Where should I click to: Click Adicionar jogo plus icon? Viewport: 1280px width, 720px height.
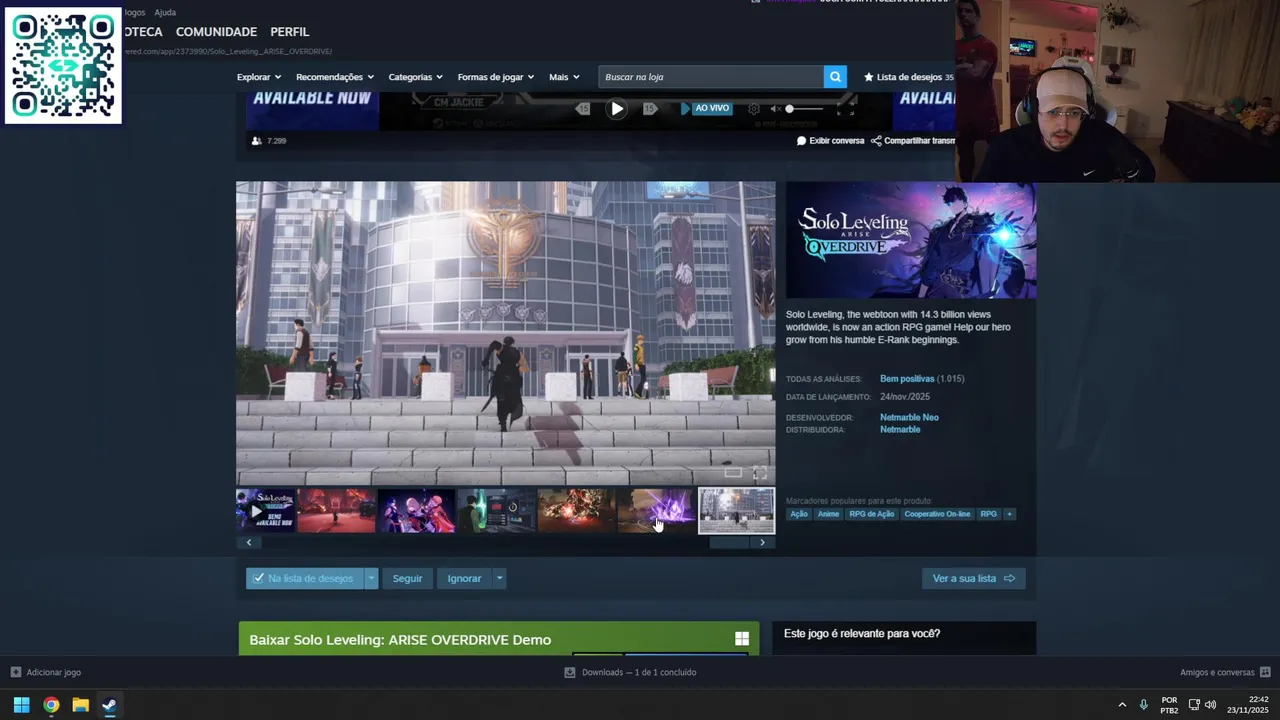coord(15,672)
